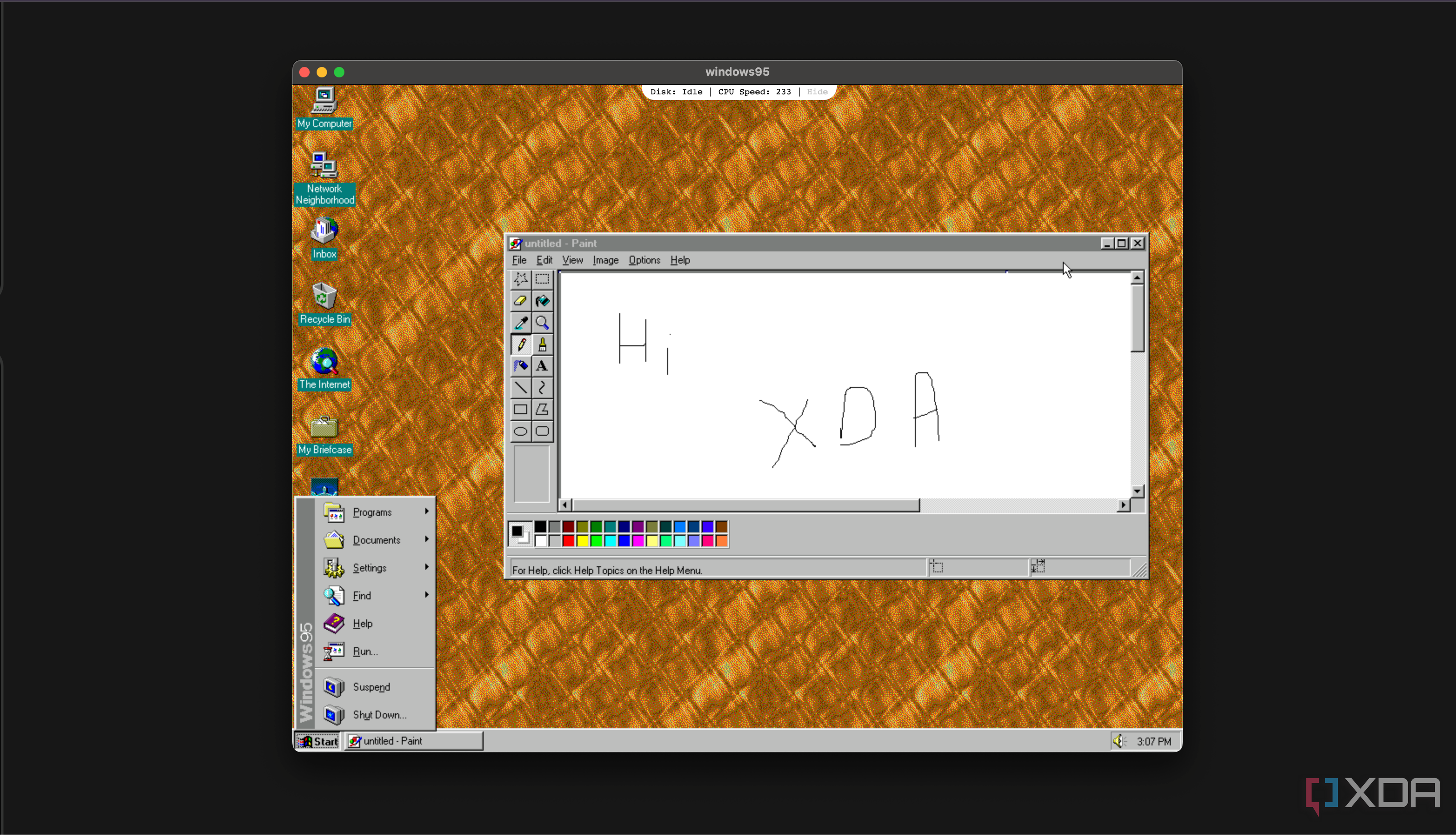
Task: Select the My Computer desktop icon
Action: (324, 108)
